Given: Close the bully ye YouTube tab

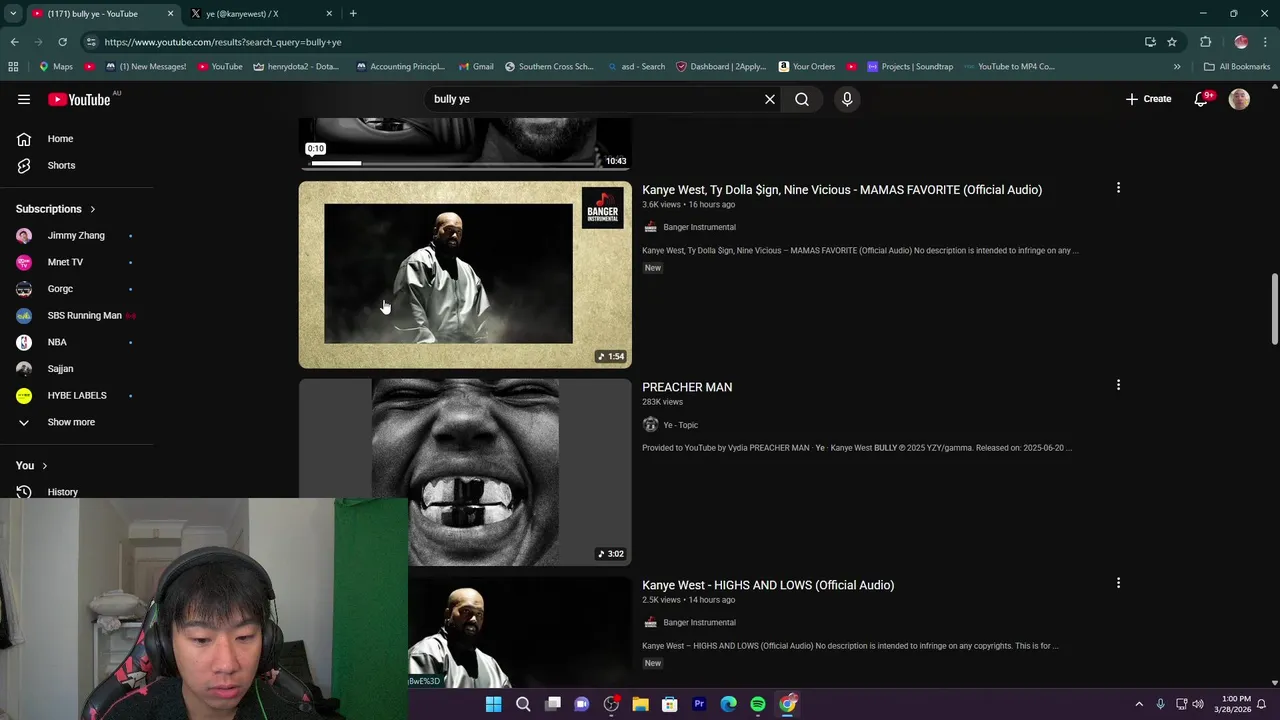Looking at the screenshot, I should (170, 14).
